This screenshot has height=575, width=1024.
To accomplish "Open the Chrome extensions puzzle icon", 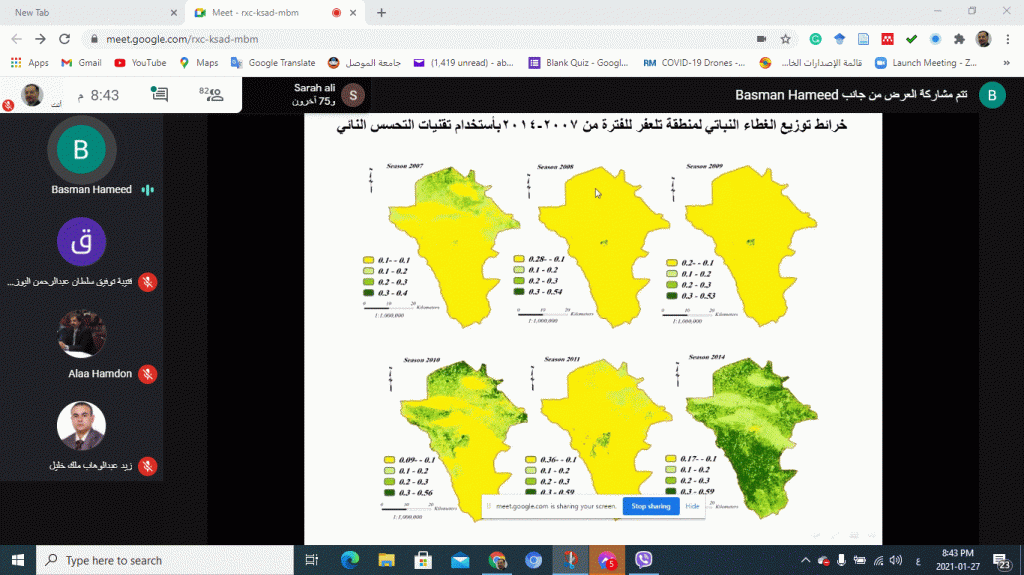I will 959,39.
